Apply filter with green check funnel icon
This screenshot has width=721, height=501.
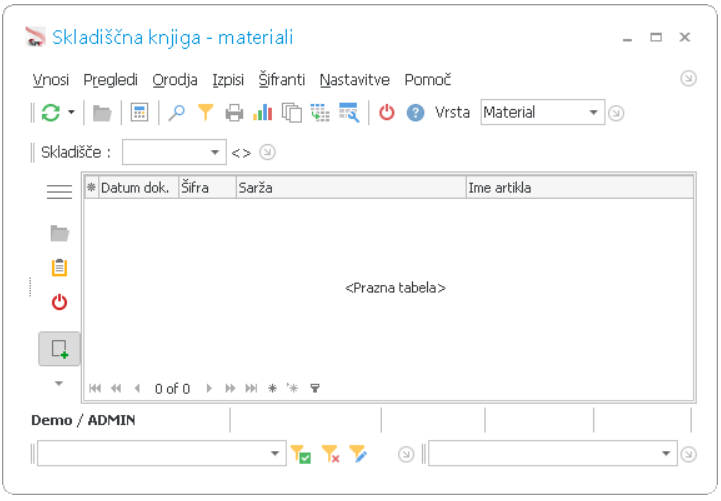click(301, 454)
